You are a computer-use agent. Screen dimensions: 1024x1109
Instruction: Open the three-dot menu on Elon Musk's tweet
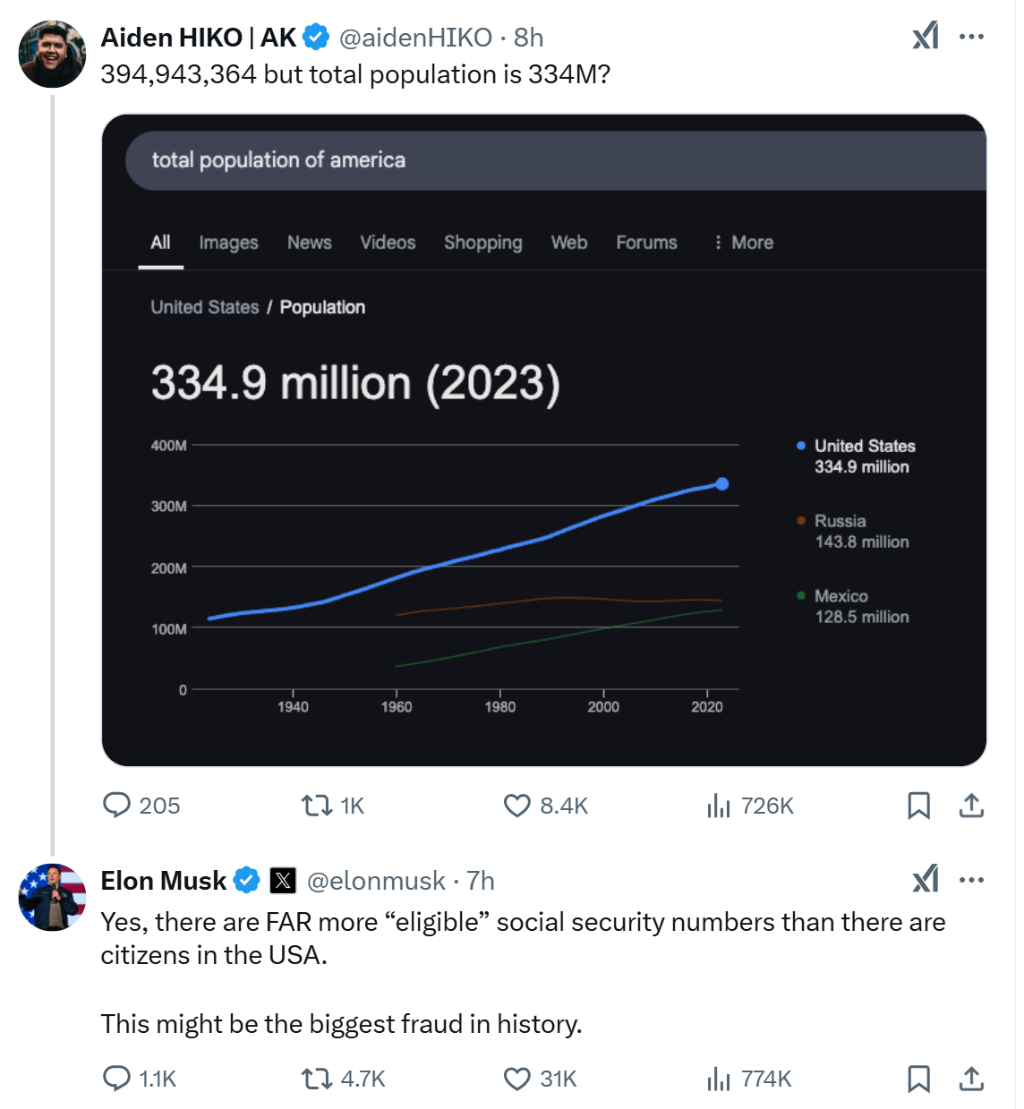[x=972, y=880]
